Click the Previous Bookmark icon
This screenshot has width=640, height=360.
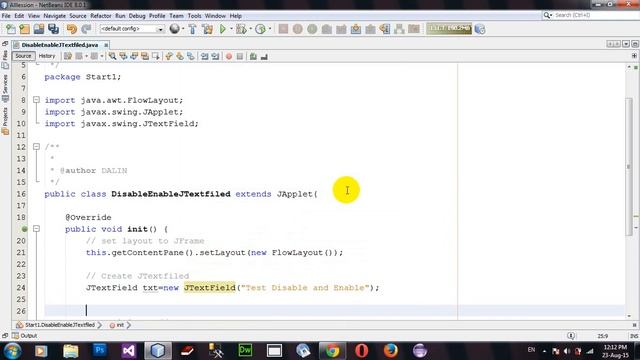point(169,56)
